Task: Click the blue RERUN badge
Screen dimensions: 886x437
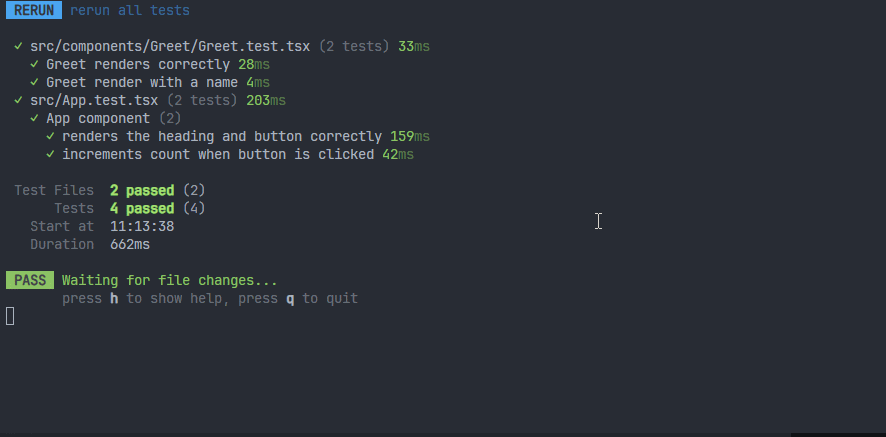Action: click(x=33, y=11)
